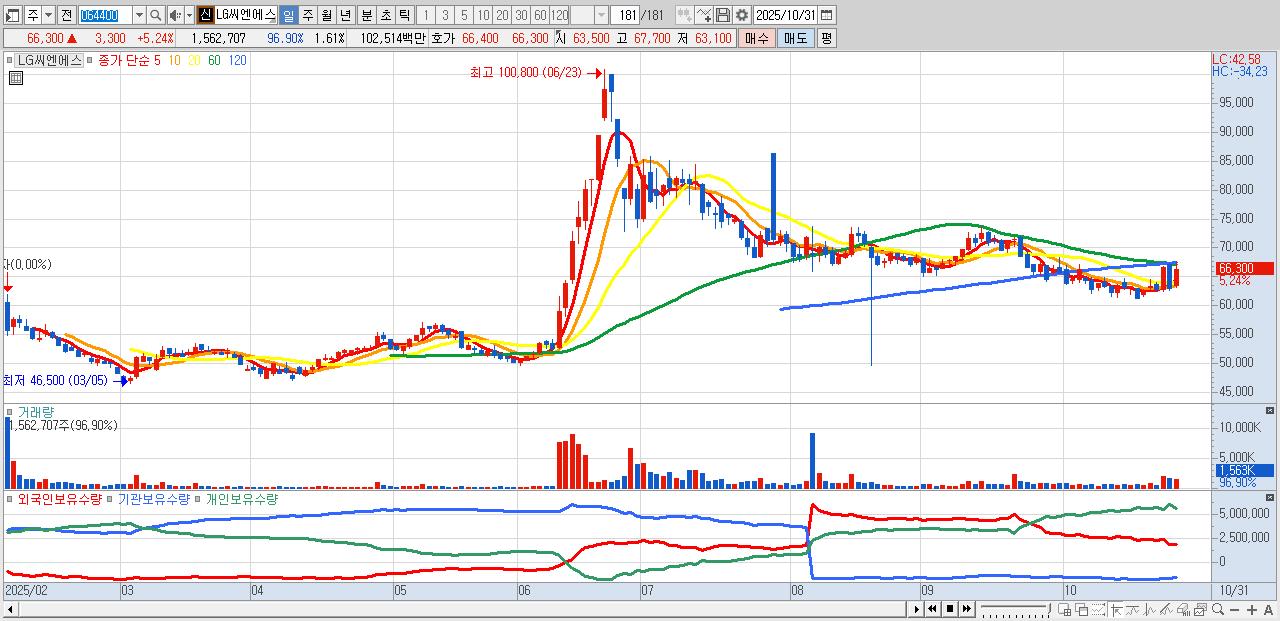Click the plus zoom-in icon

(1252, 609)
